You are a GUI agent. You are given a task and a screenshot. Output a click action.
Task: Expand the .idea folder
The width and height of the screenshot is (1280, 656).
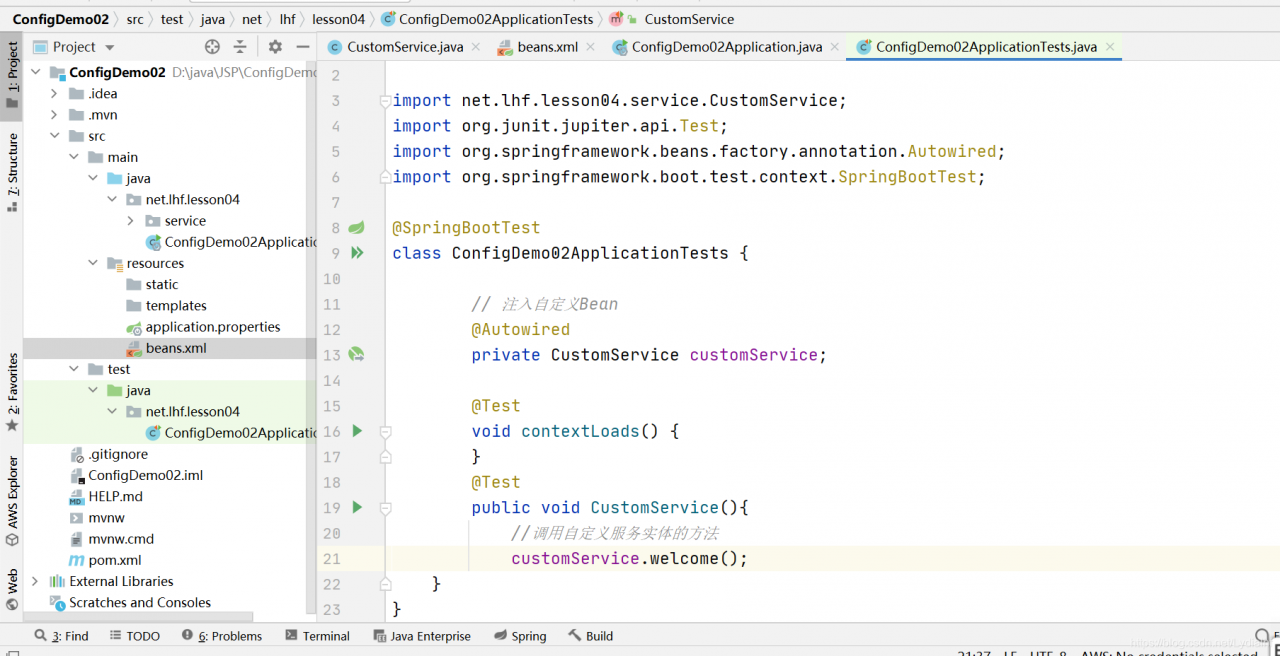54,94
